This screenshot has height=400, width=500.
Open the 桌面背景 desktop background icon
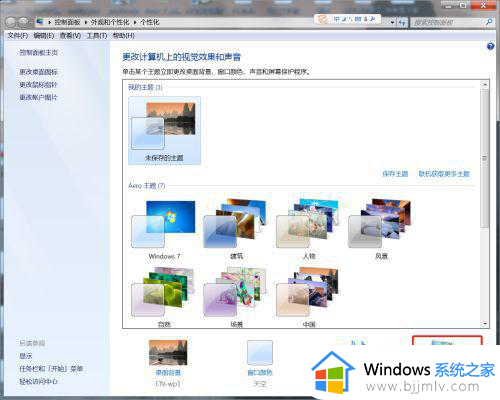(x=168, y=353)
